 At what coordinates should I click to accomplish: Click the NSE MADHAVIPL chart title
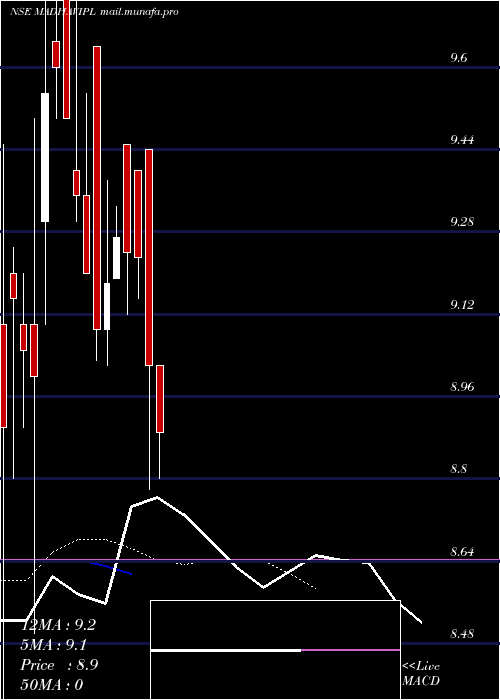coord(53,12)
